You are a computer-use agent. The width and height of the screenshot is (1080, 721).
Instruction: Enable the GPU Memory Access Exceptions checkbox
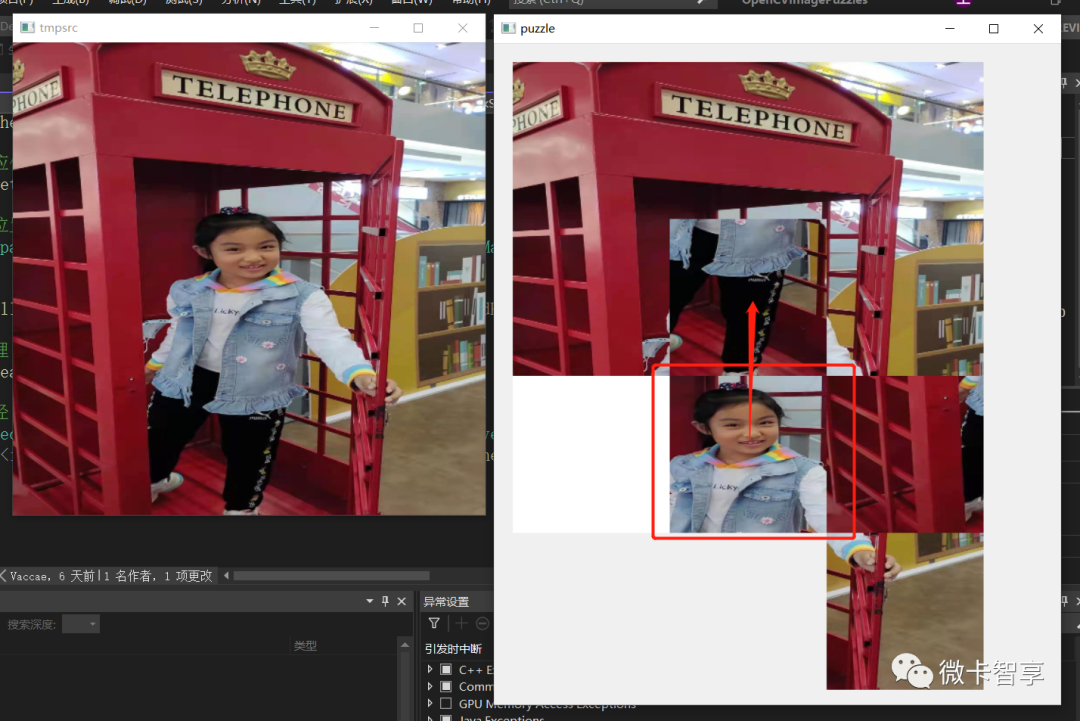pos(446,703)
